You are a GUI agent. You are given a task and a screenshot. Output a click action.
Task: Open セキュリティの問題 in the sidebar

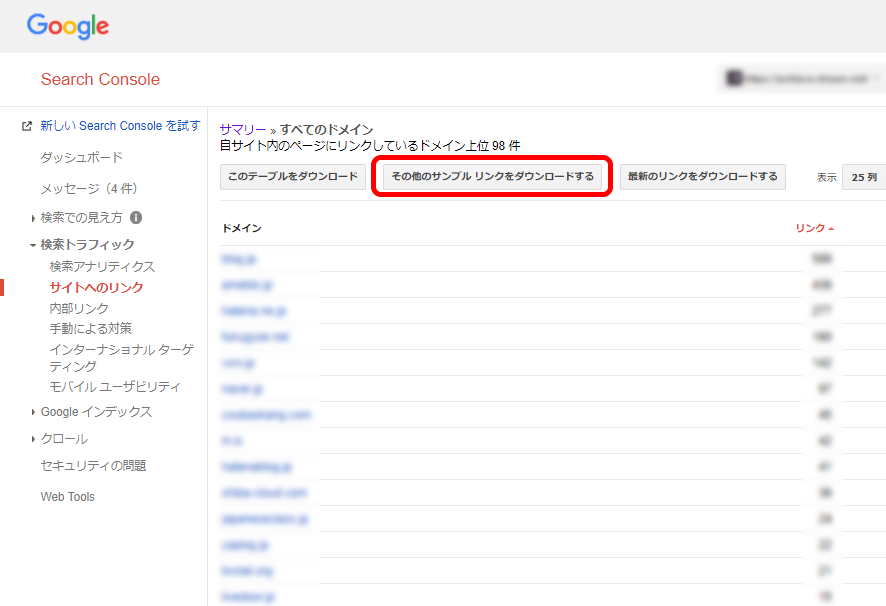coord(93,465)
